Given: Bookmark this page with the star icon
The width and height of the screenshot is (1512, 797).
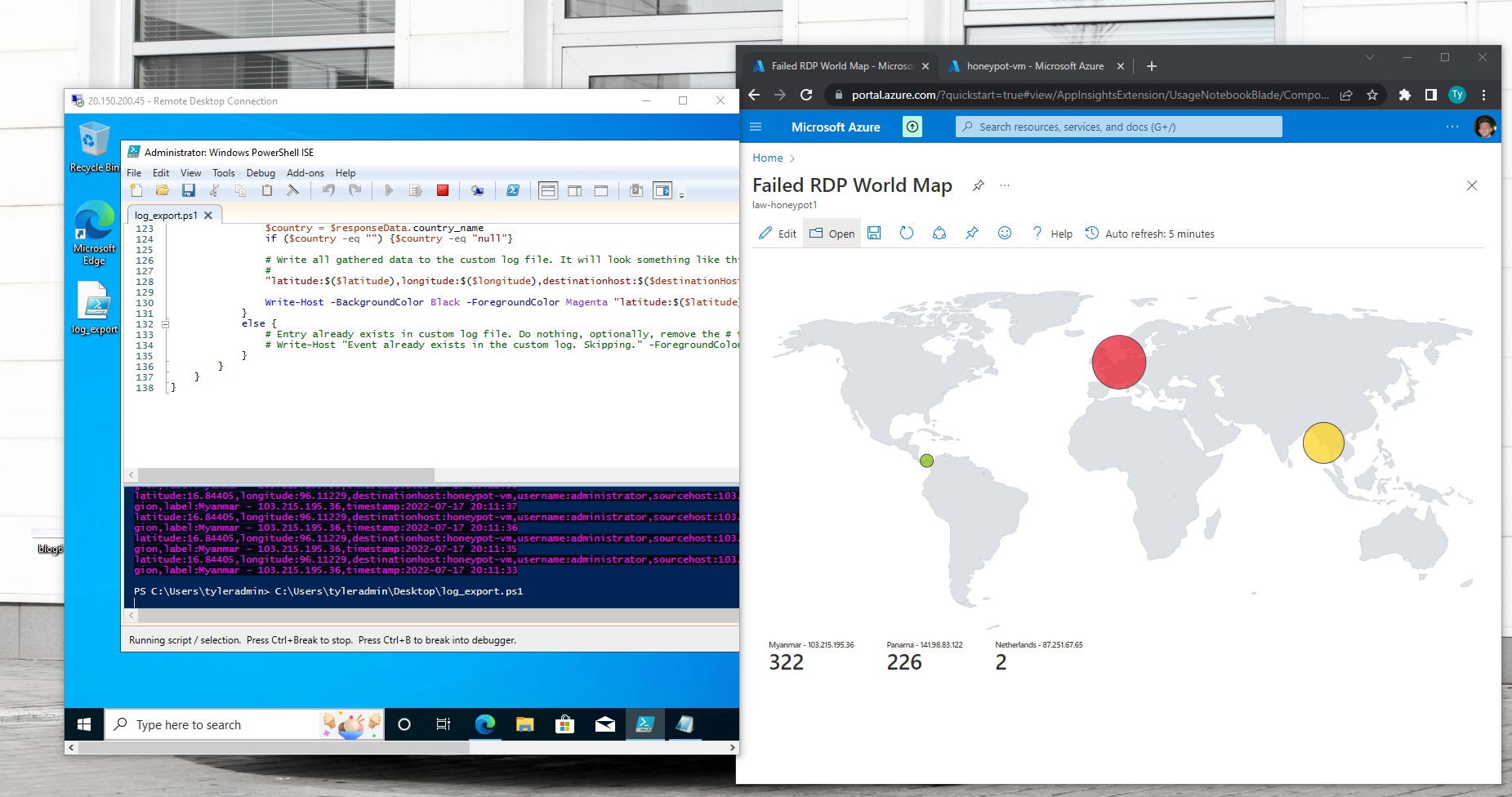Looking at the screenshot, I should 1372,95.
